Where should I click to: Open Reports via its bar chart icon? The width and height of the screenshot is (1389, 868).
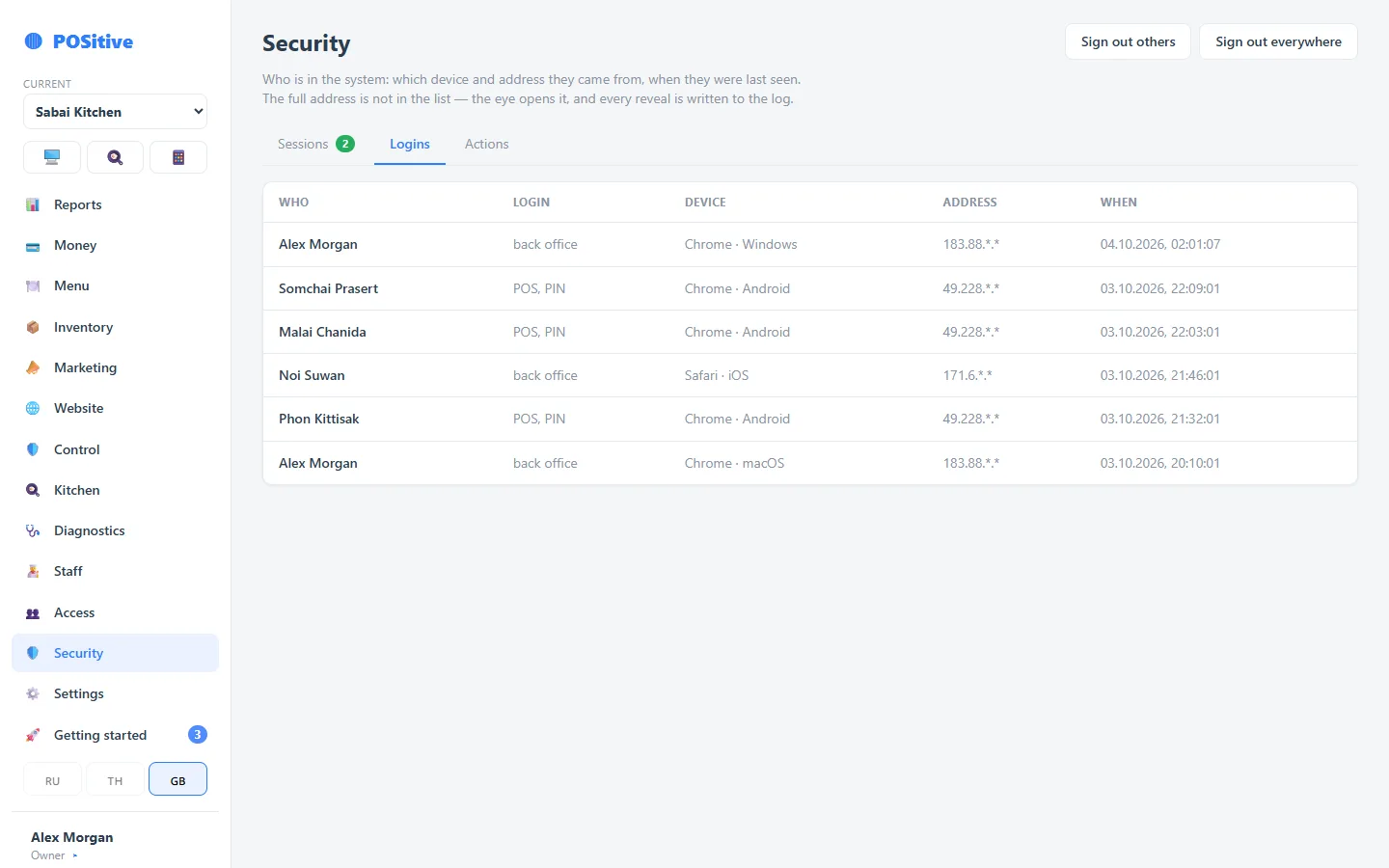click(x=33, y=204)
